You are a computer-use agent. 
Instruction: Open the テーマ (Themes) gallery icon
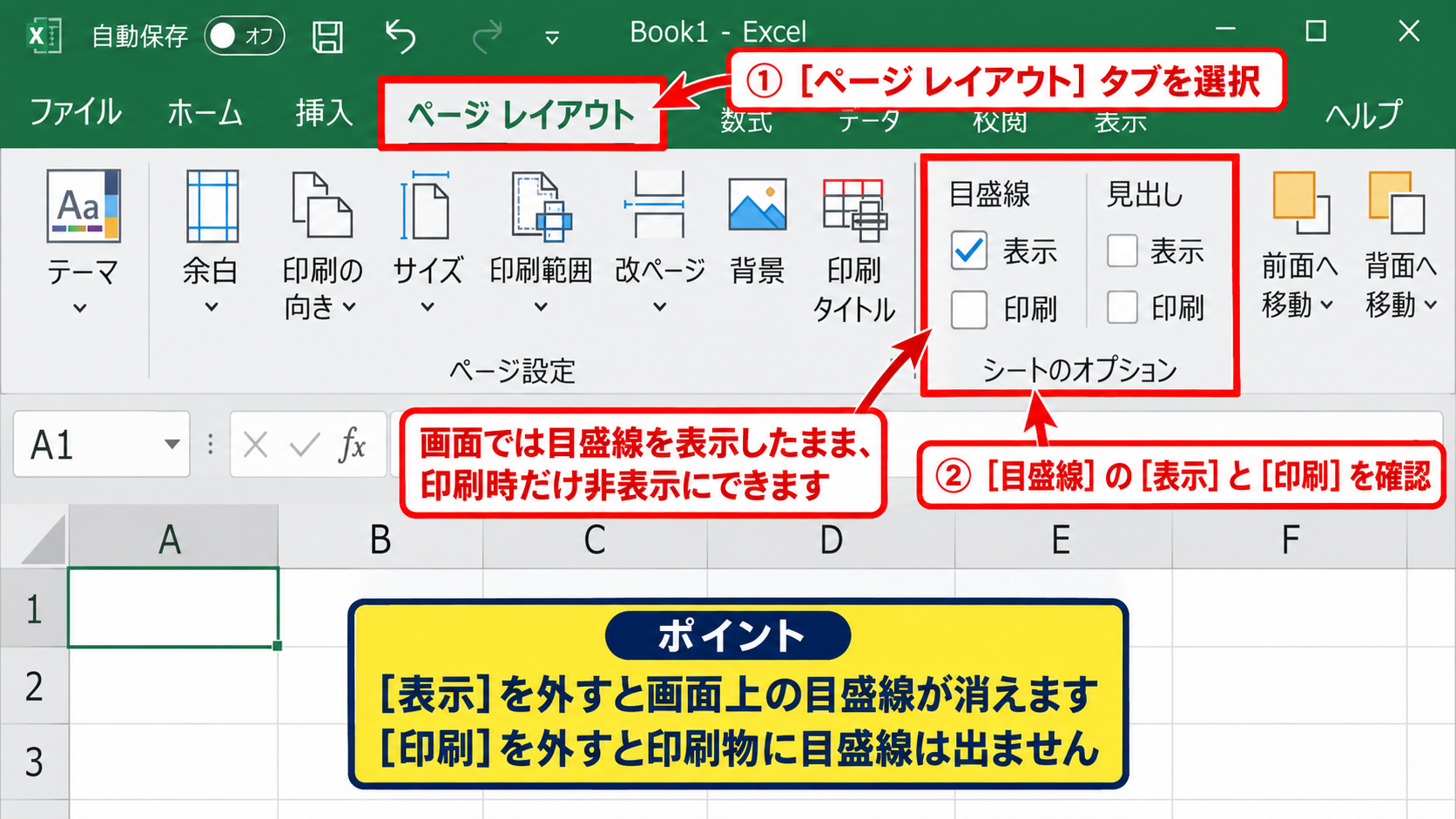pyautogui.click(x=83, y=205)
